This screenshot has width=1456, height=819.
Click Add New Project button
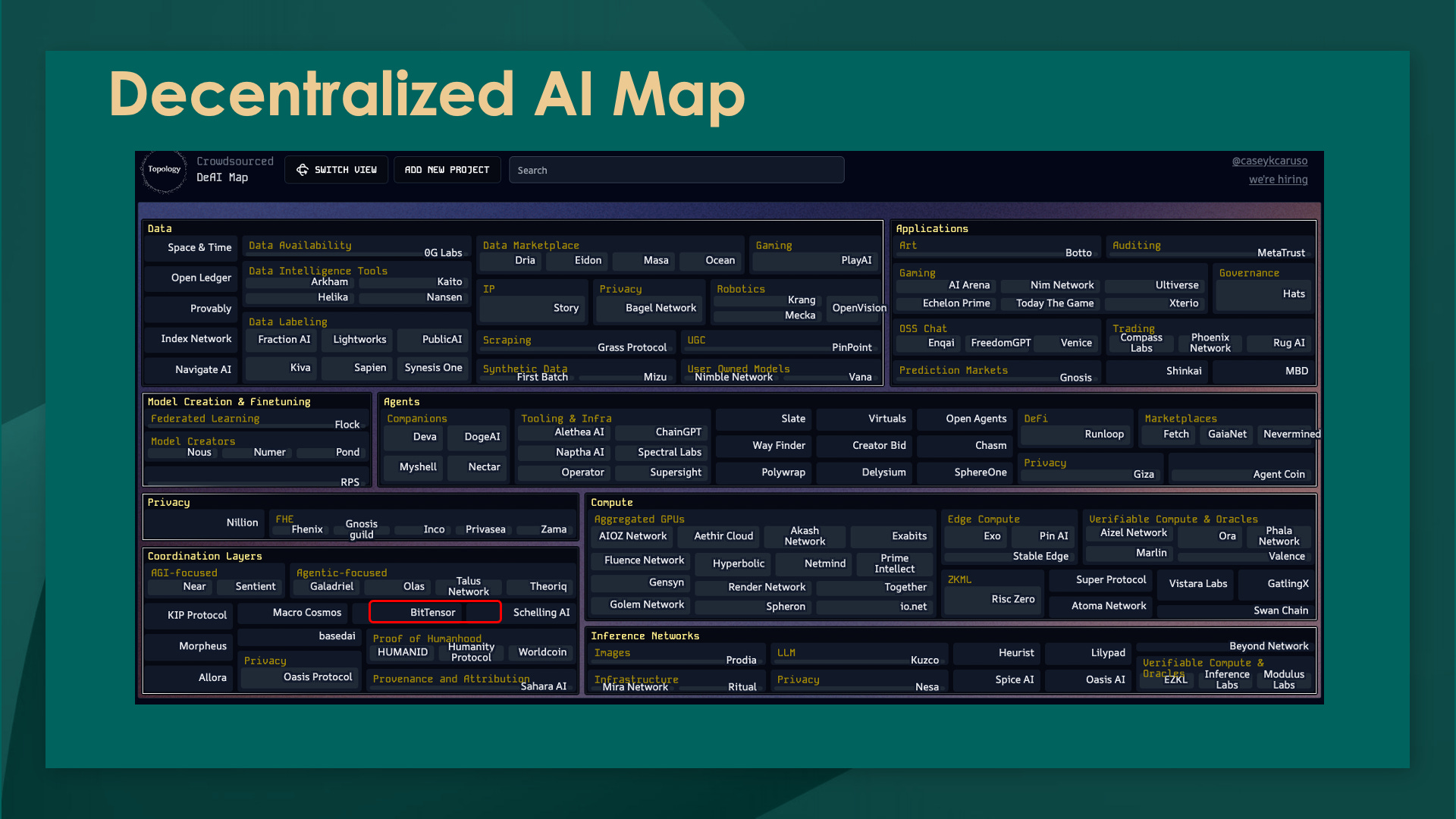[x=447, y=170]
